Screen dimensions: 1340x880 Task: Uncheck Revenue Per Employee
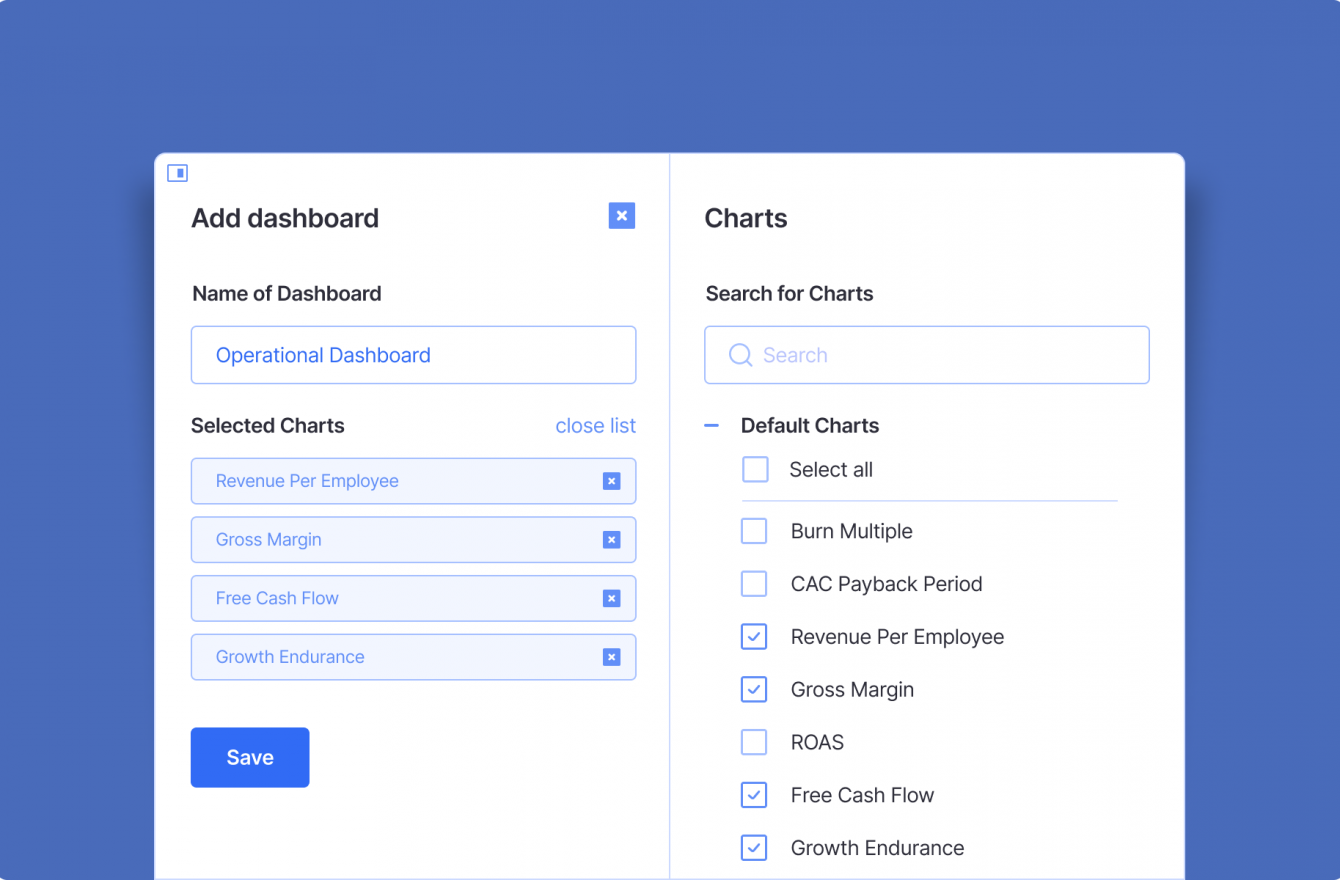754,636
